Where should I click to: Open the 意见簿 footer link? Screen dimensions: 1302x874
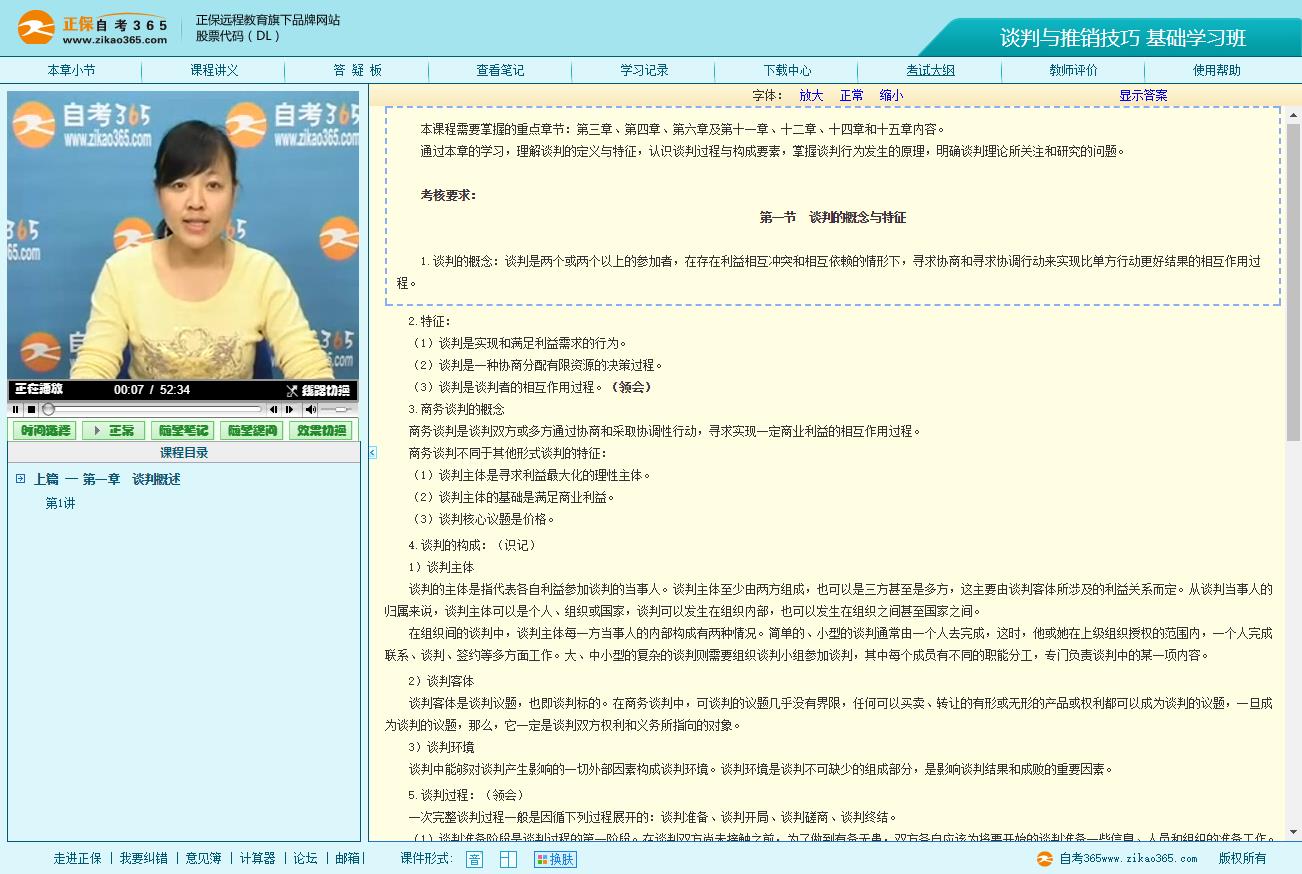pos(203,858)
